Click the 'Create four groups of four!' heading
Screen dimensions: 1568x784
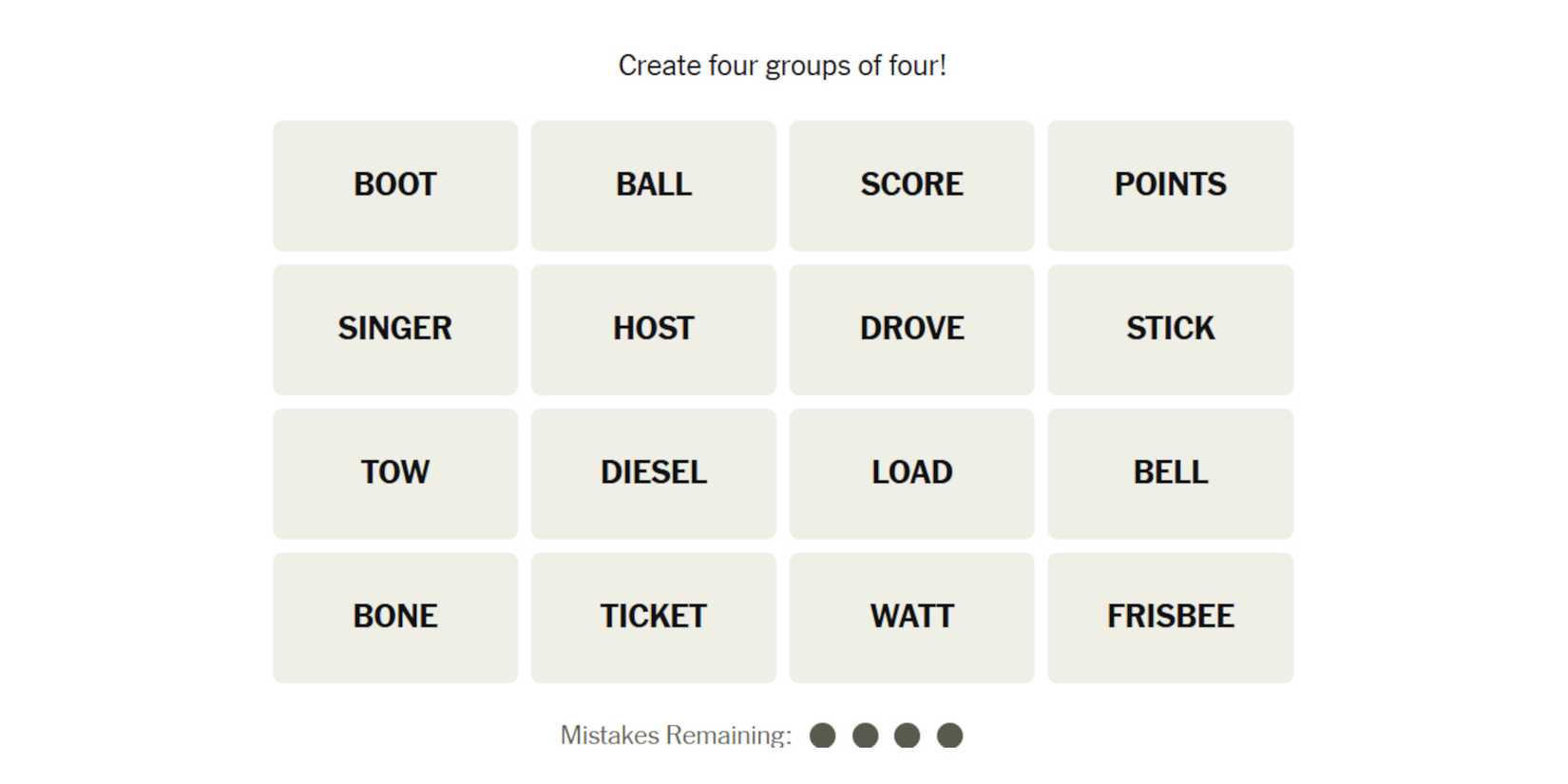point(782,66)
